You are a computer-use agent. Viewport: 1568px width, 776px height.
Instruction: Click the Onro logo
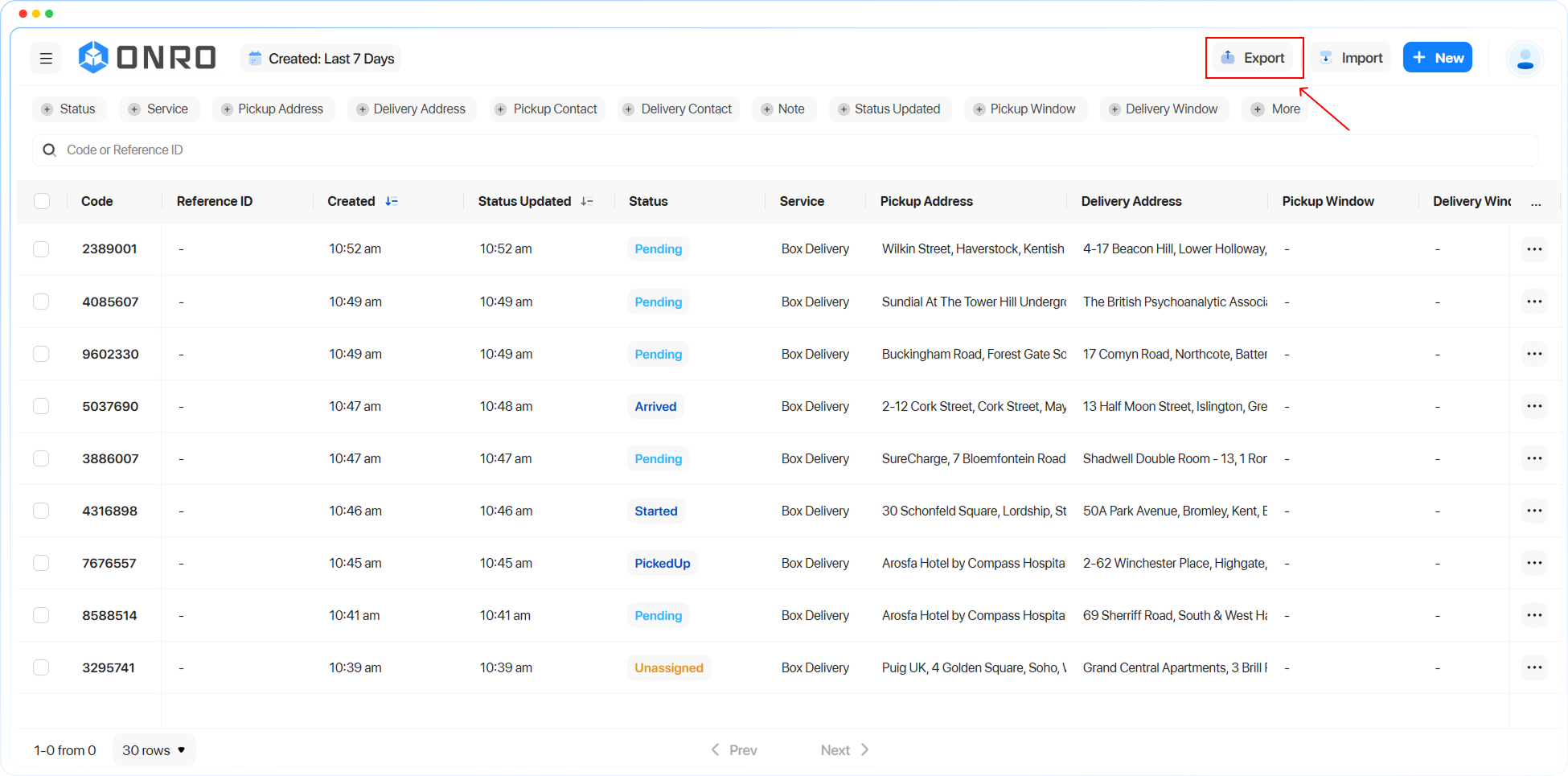point(147,57)
